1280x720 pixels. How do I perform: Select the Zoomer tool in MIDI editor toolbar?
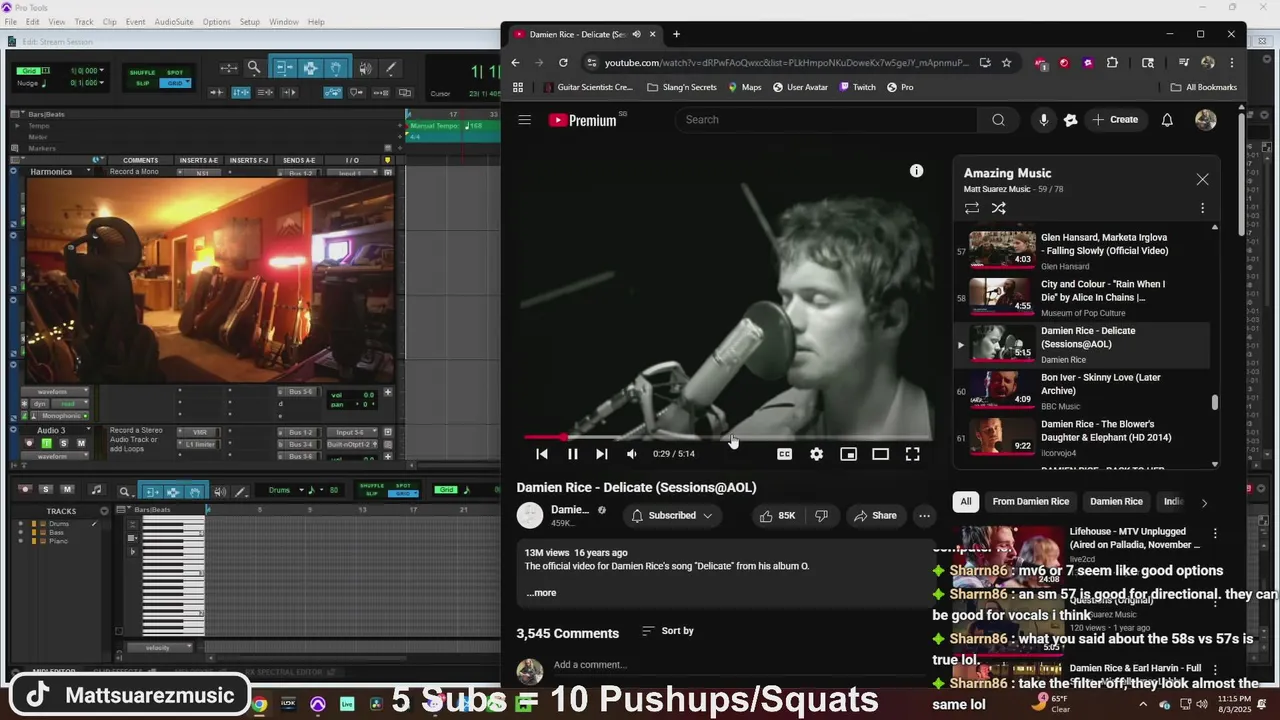(x=124, y=490)
